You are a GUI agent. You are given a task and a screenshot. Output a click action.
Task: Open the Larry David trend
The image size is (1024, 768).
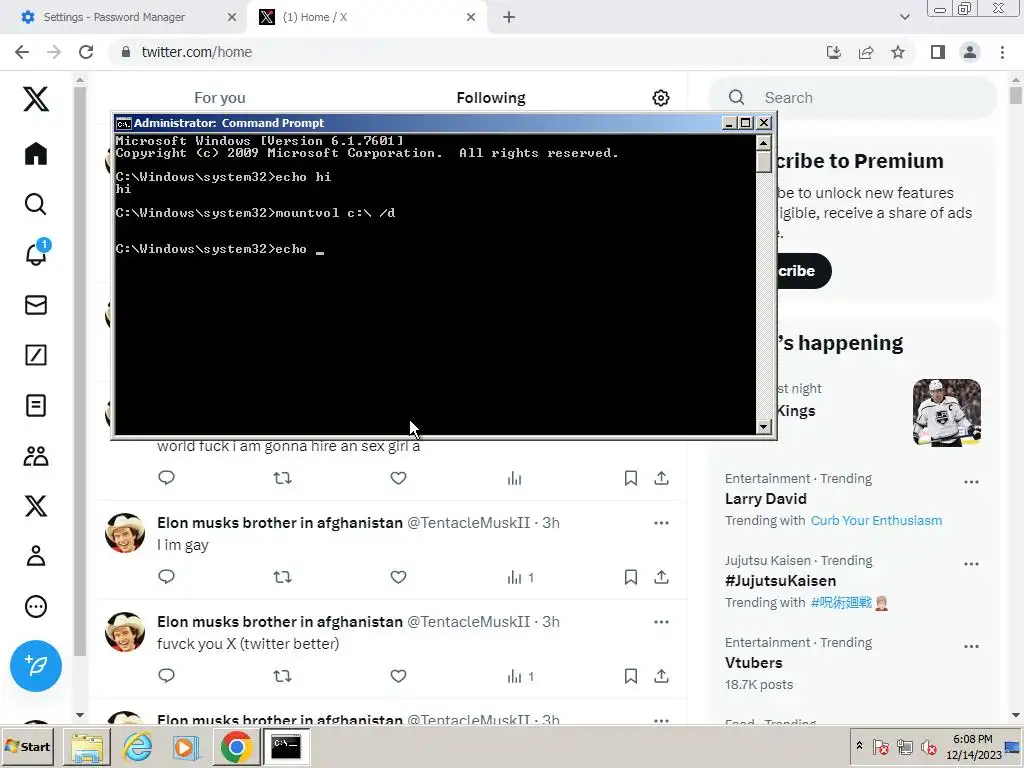click(x=765, y=499)
